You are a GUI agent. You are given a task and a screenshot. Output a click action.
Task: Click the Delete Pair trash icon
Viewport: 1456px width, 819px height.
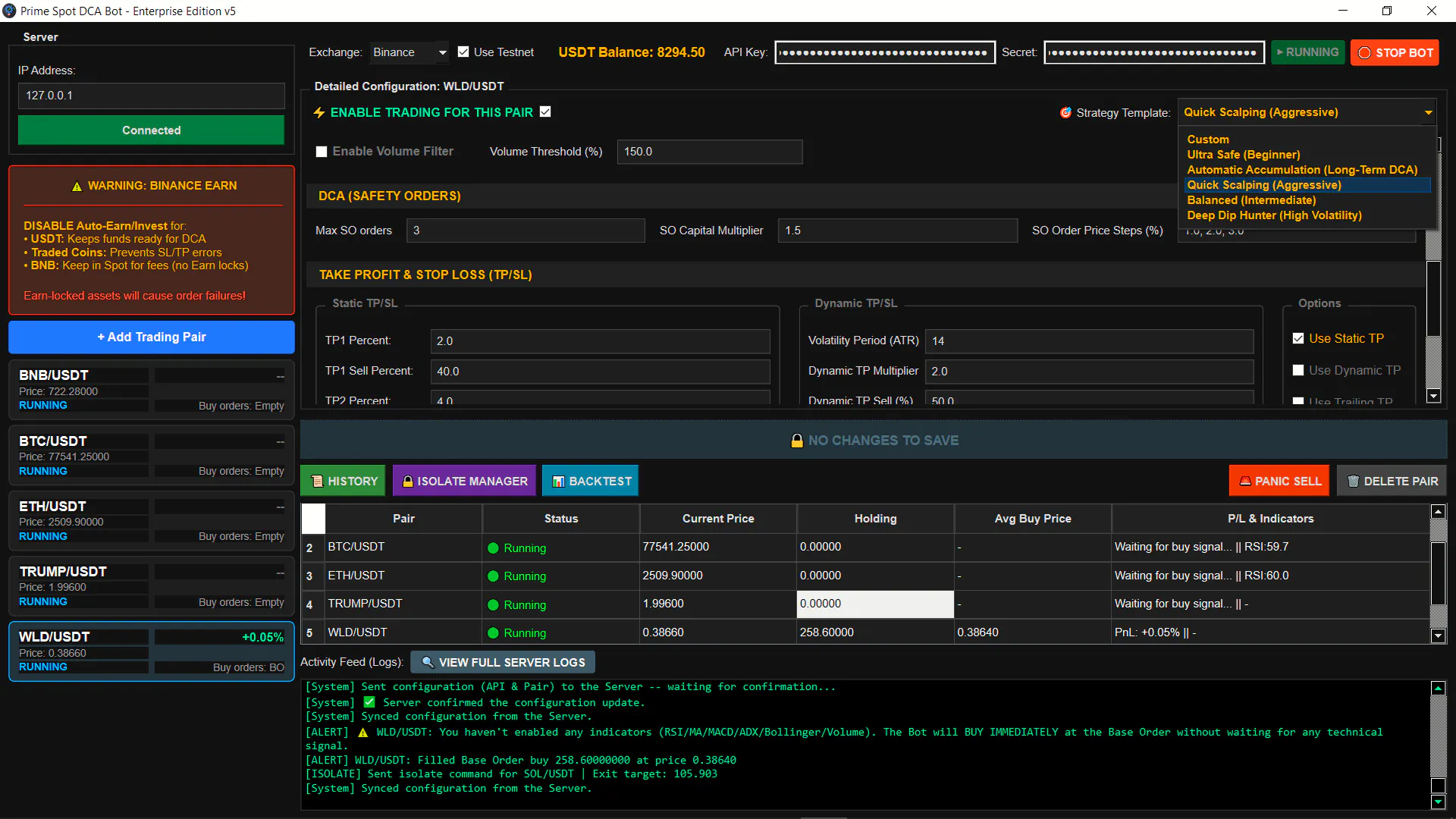1353,482
